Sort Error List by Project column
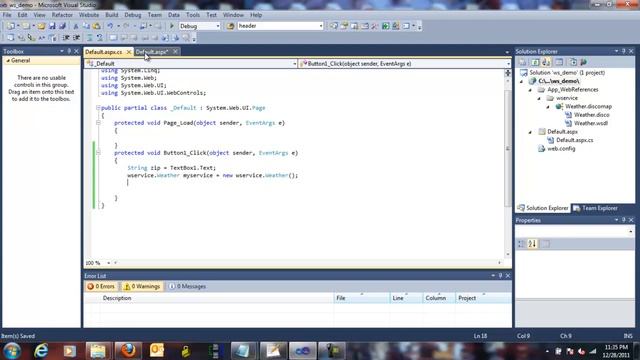The height and width of the screenshot is (360, 640). [x=483, y=298]
